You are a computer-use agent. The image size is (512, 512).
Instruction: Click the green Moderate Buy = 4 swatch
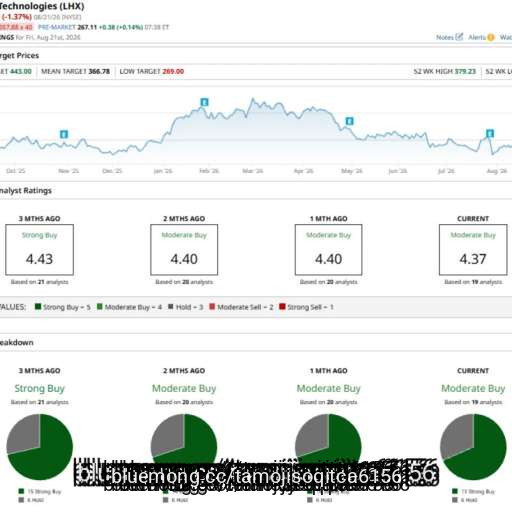(x=99, y=306)
